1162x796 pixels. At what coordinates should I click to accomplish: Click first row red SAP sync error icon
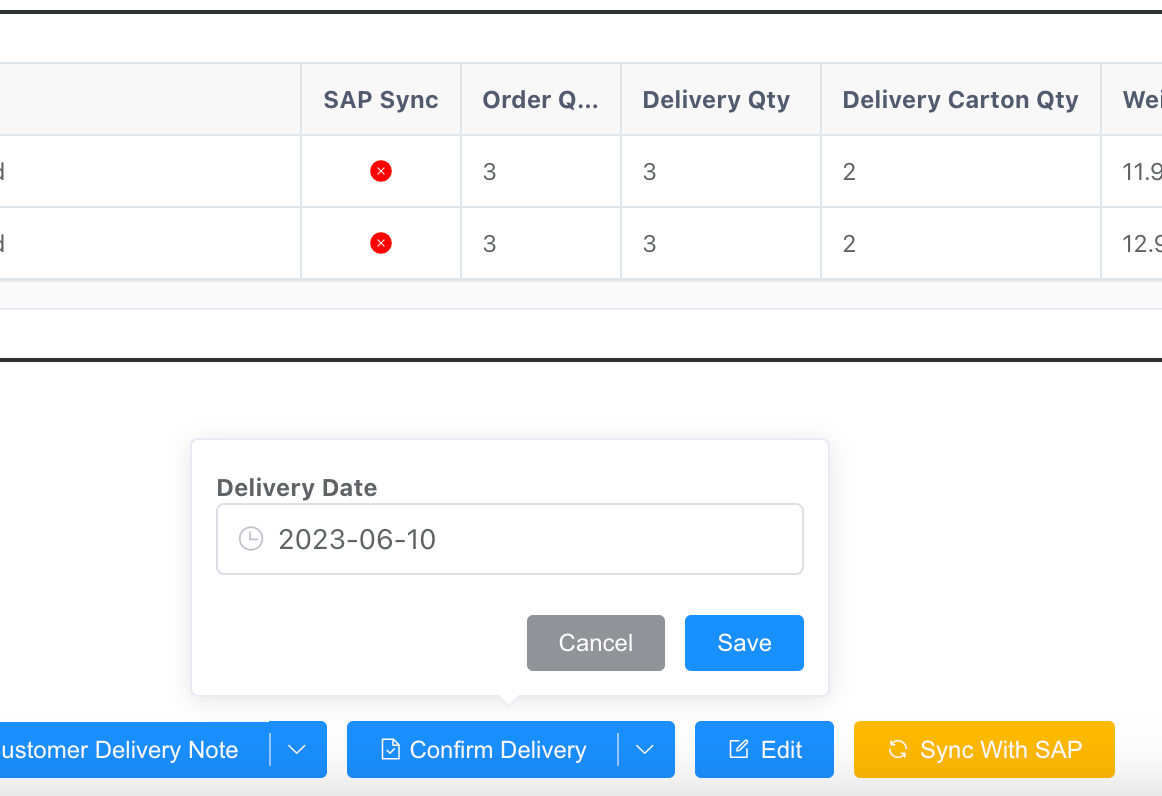(380, 171)
